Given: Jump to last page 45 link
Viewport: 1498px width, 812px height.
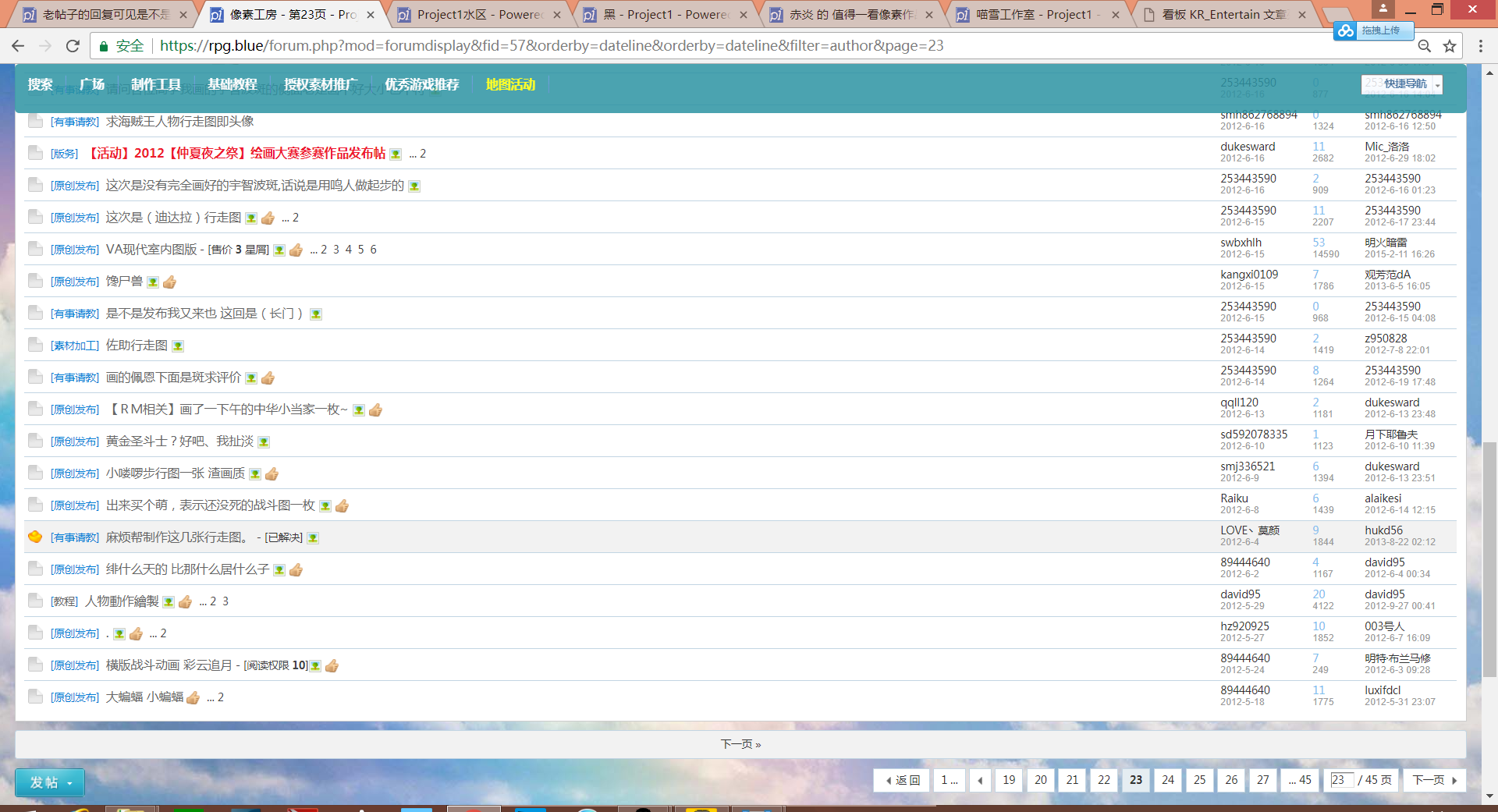Looking at the screenshot, I should (1300, 780).
